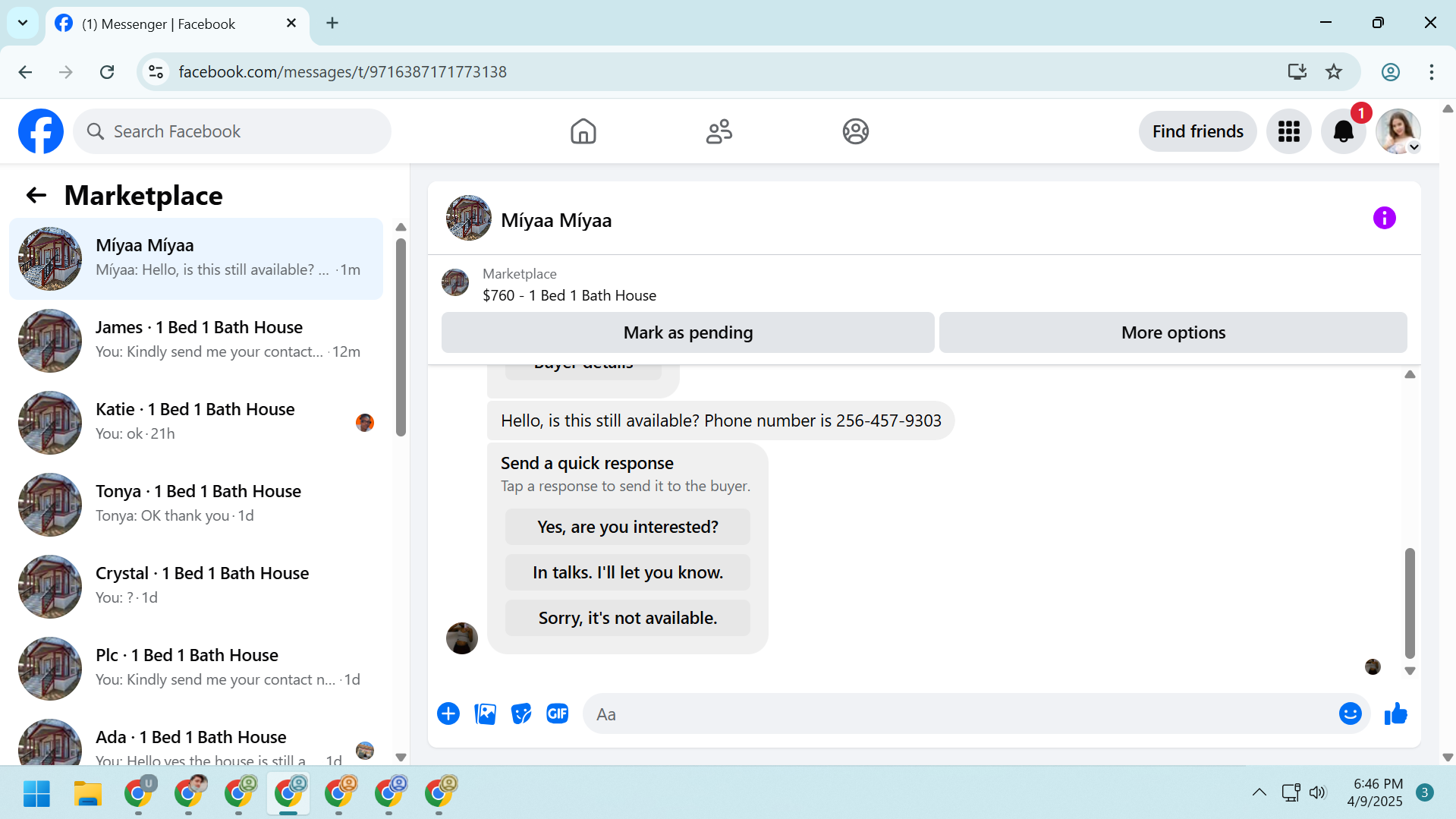Viewport: 1456px width, 819px height.
Task: Close the Messenger browser tab
Action: click(291, 24)
